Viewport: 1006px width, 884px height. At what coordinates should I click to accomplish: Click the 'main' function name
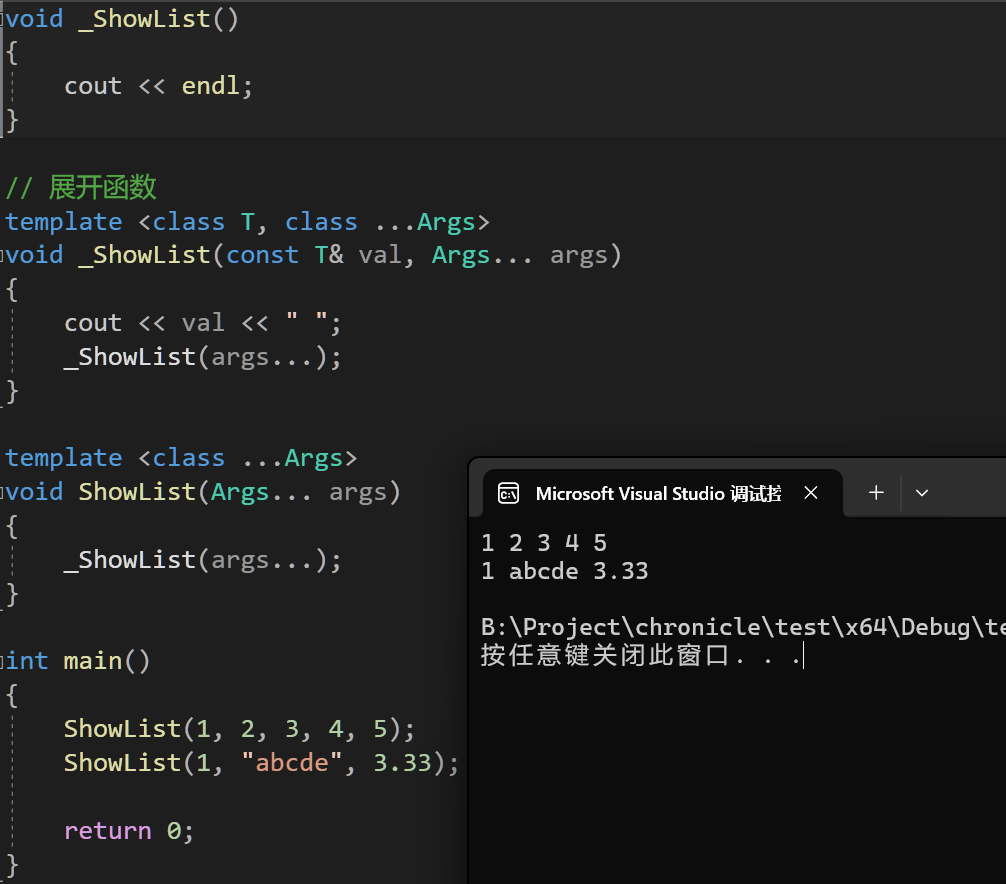[93, 661]
